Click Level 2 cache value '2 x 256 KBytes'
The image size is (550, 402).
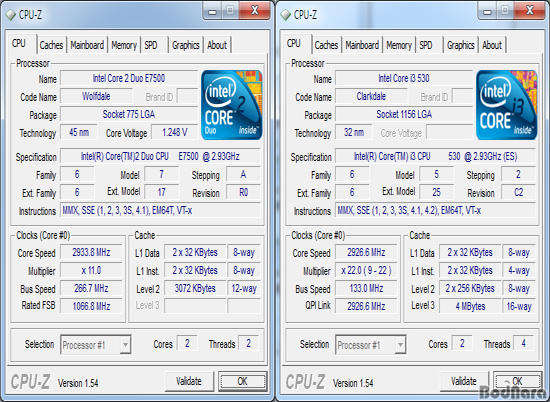coord(470,288)
